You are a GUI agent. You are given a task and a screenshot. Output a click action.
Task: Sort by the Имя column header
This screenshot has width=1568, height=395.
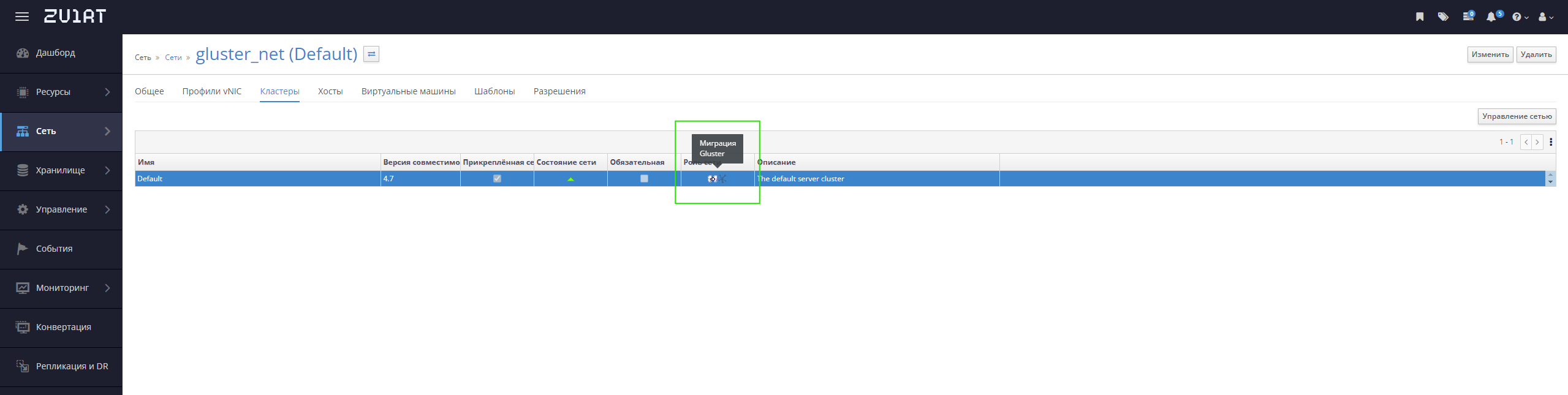(x=257, y=162)
